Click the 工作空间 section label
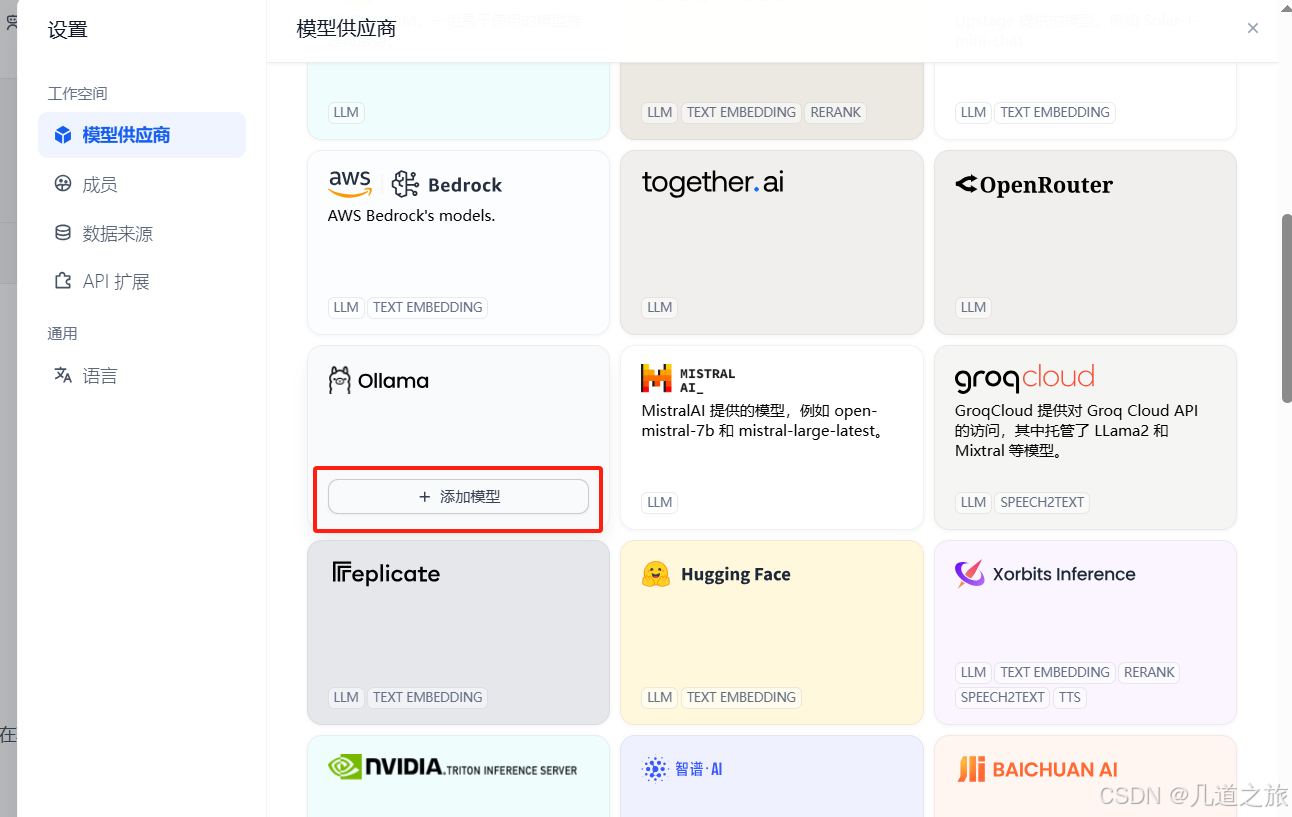1292x817 pixels. [x=77, y=93]
